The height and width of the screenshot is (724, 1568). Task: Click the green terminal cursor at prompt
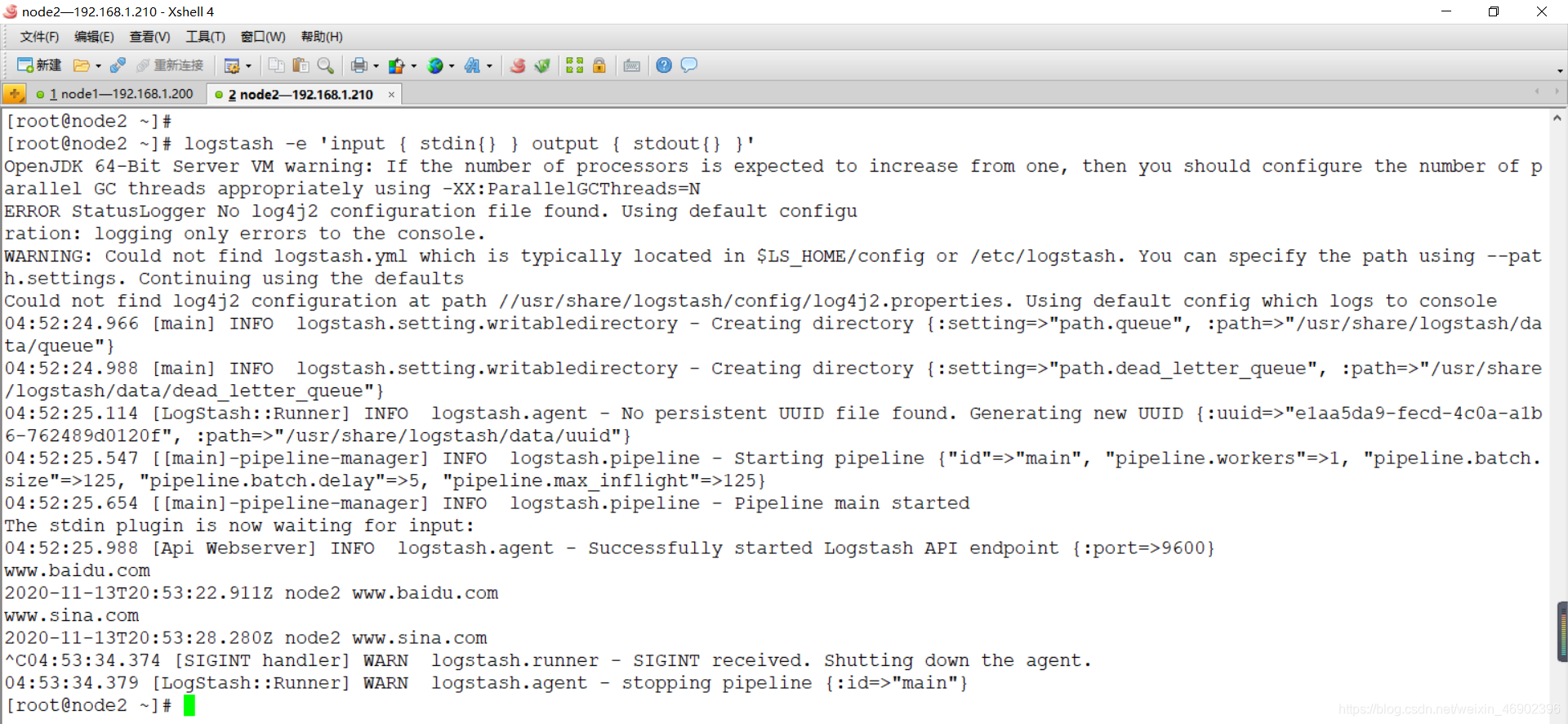[x=189, y=705]
